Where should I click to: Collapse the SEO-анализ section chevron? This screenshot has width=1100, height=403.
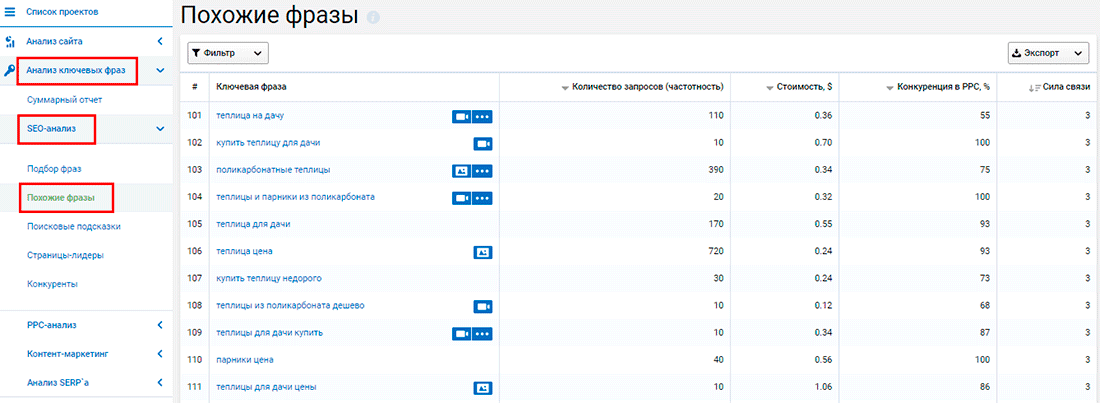pyautogui.click(x=160, y=128)
